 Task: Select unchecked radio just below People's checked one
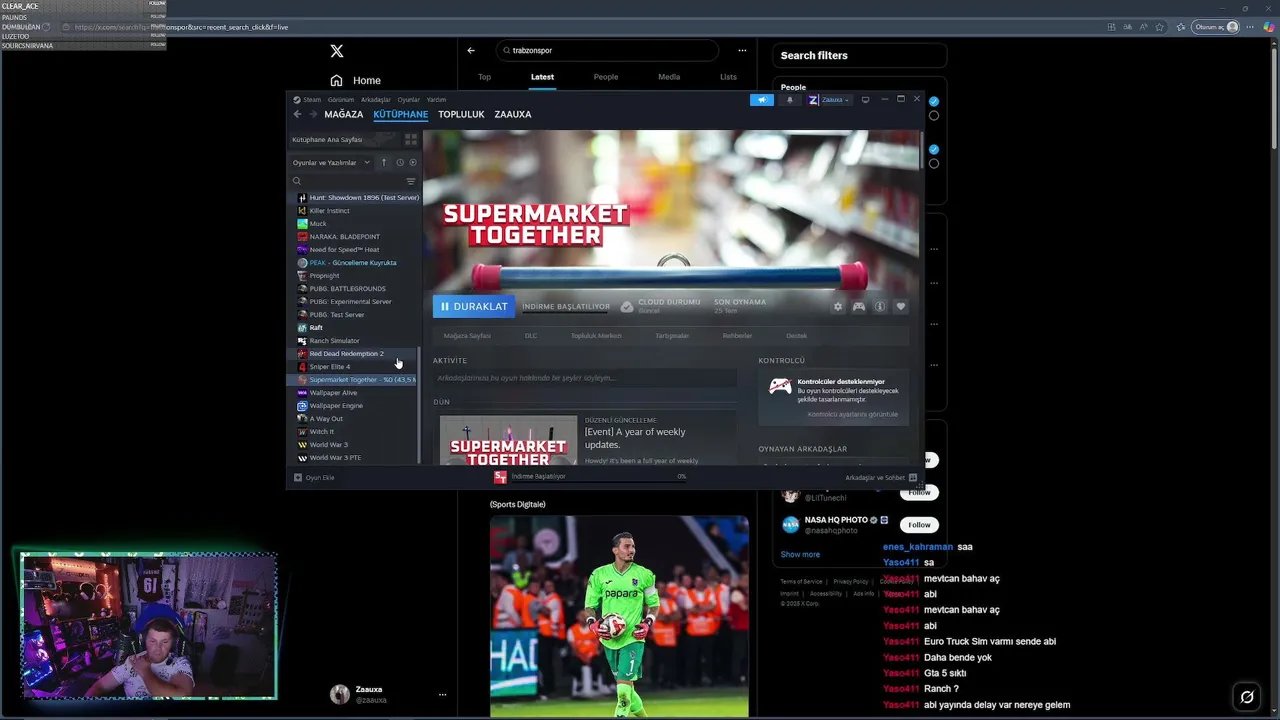(933, 116)
